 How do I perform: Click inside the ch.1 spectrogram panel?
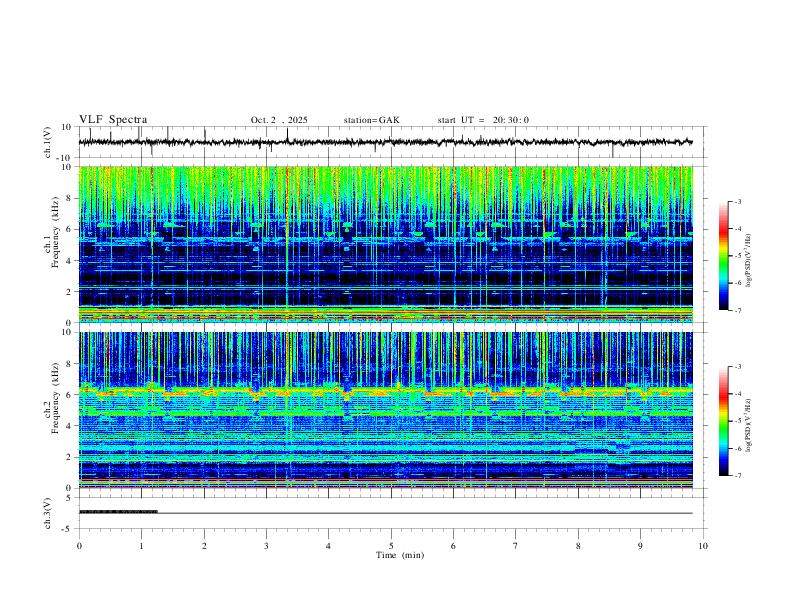click(386, 244)
